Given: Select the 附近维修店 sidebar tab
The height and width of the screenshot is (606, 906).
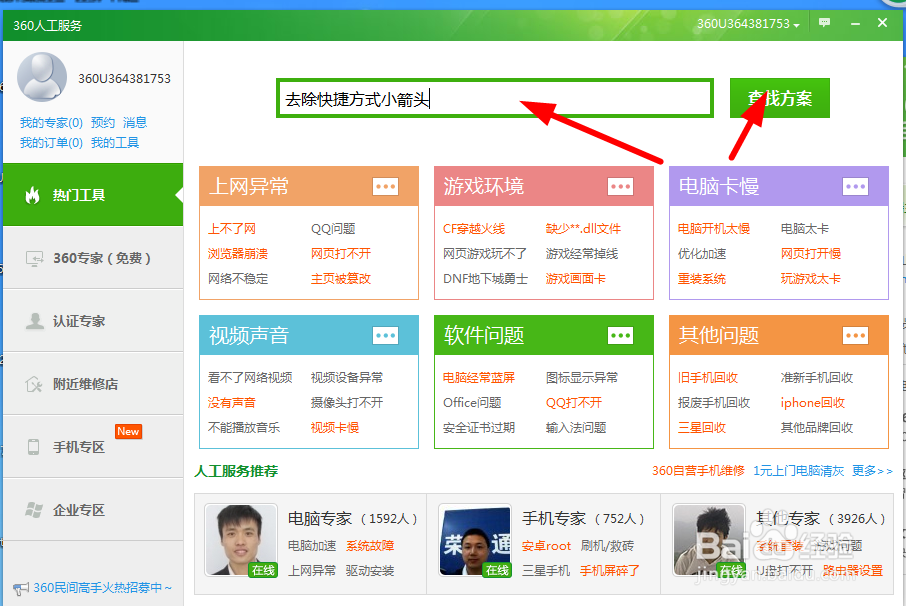Looking at the screenshot, I should pos(93,384).
